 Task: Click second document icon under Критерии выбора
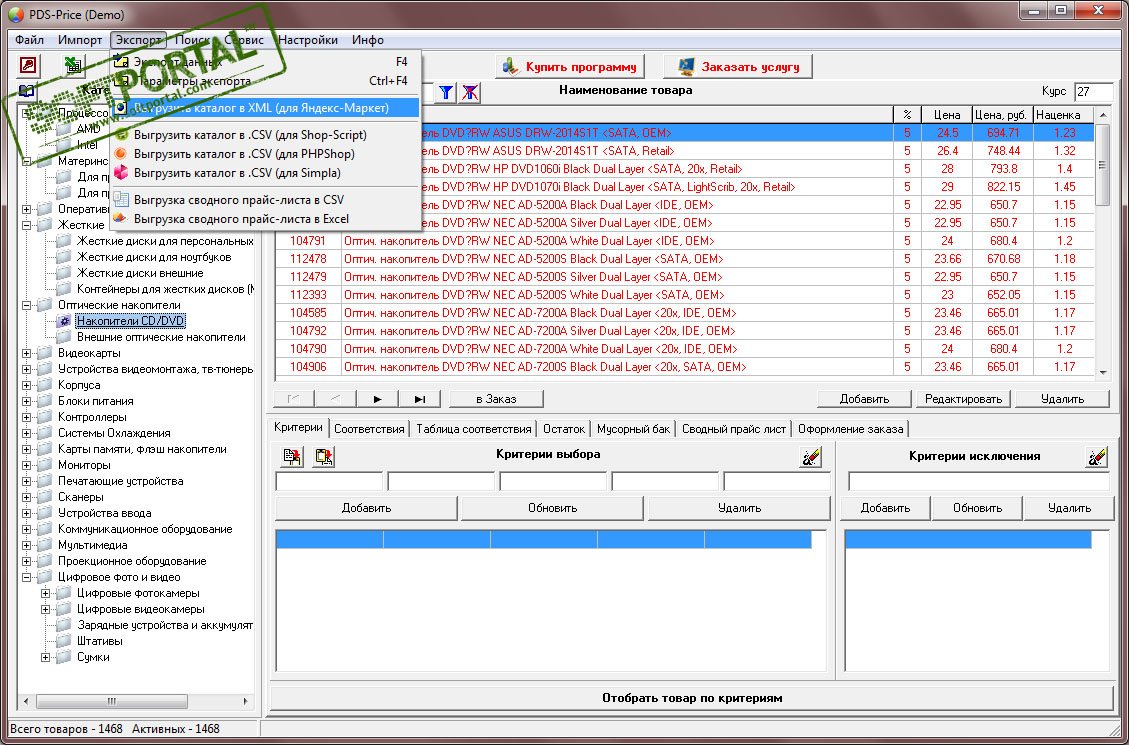pyautogui.click(x=324, y=456)
